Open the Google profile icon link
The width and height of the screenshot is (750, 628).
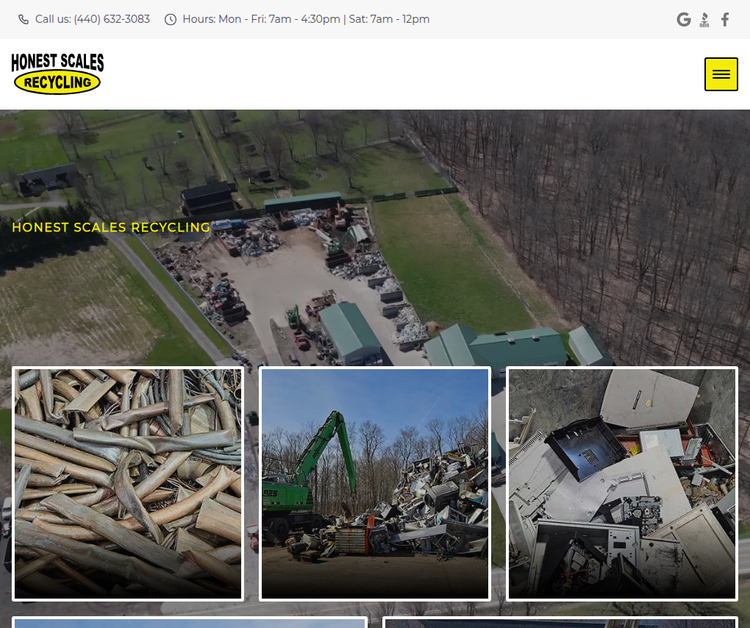pos(684,19)
